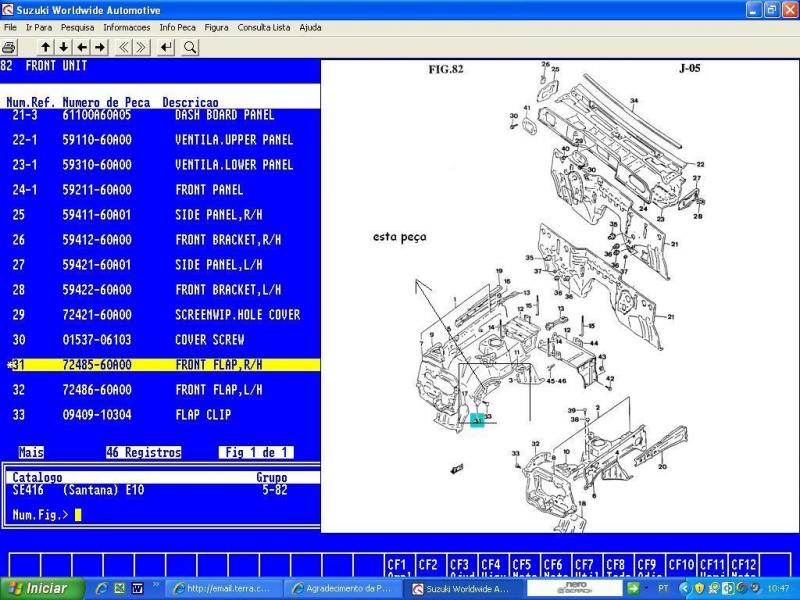Open the Info Peca menu
This screenshot has height=600, width=800.
point(178,28)
